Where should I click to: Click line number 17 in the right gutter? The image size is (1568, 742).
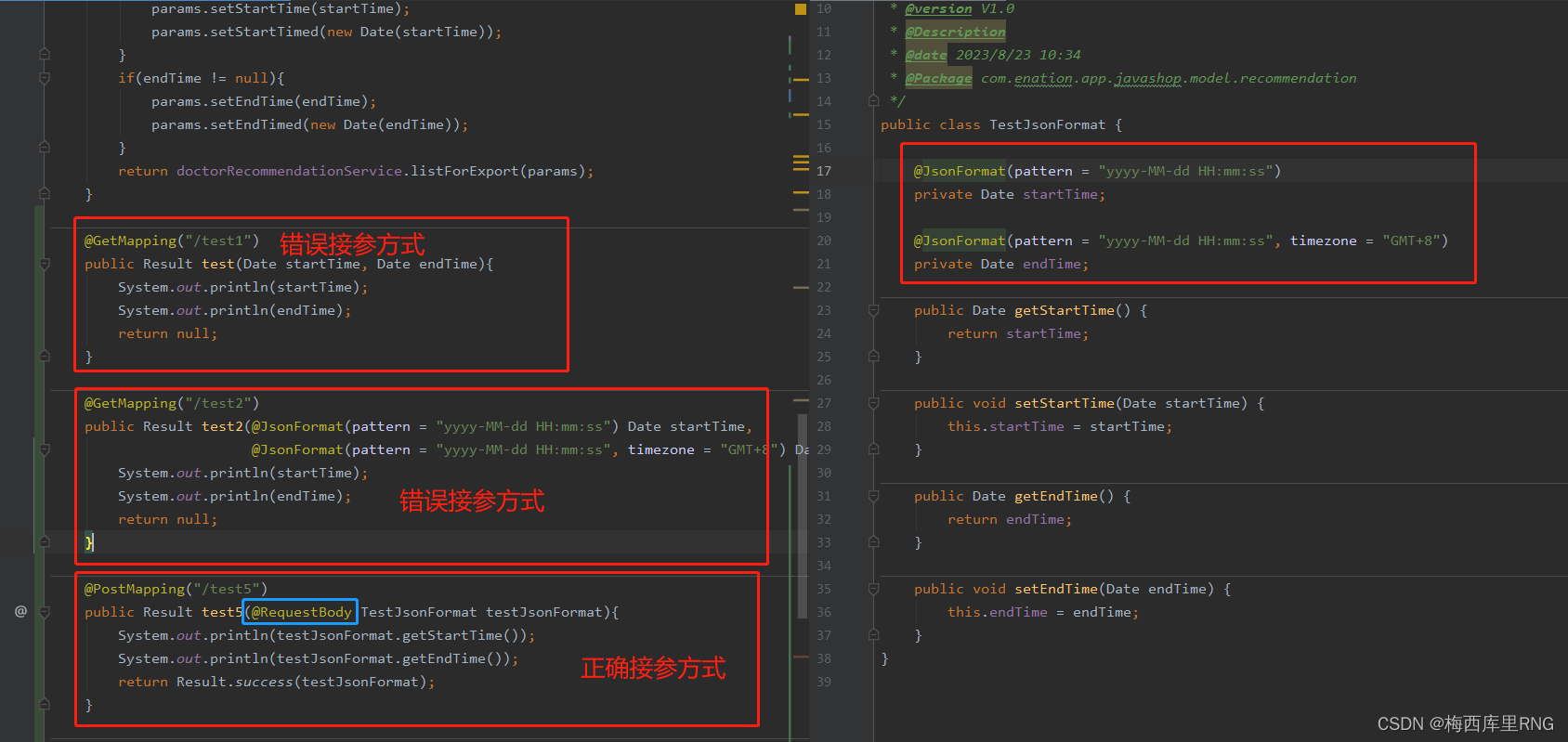click(x=824, y=171)
